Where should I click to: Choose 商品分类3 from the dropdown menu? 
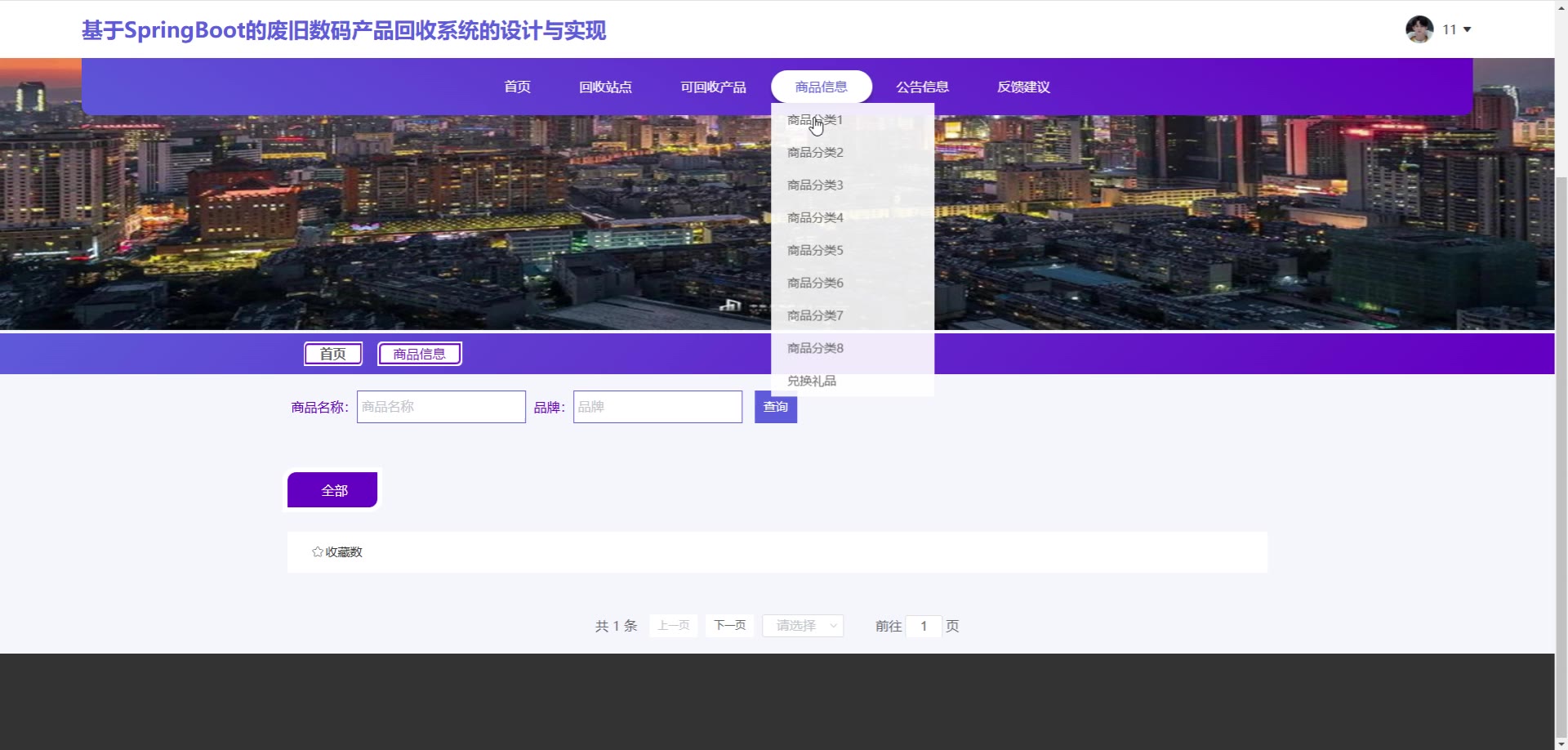(x=853, y=185)
